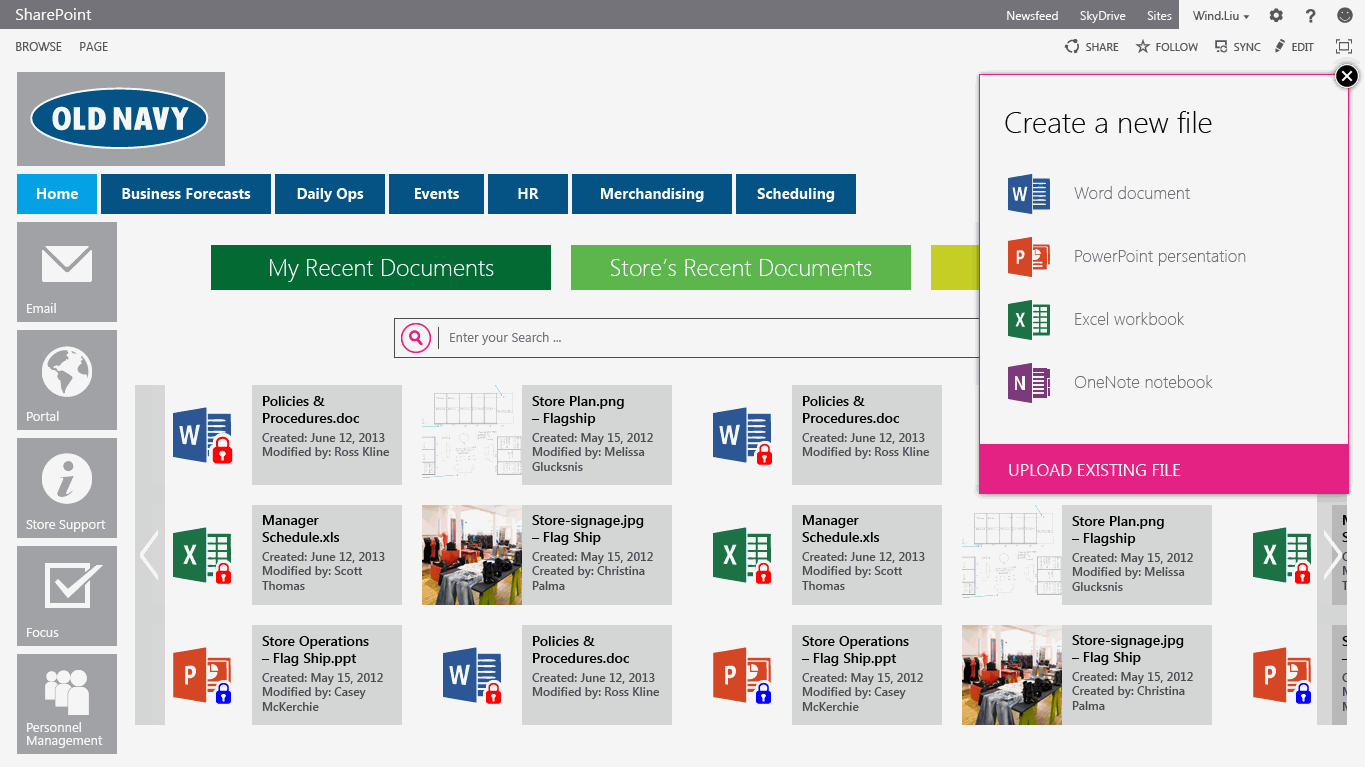Open the settings gear icon
Viewport: 1365px width, 767px height.
1276,15
